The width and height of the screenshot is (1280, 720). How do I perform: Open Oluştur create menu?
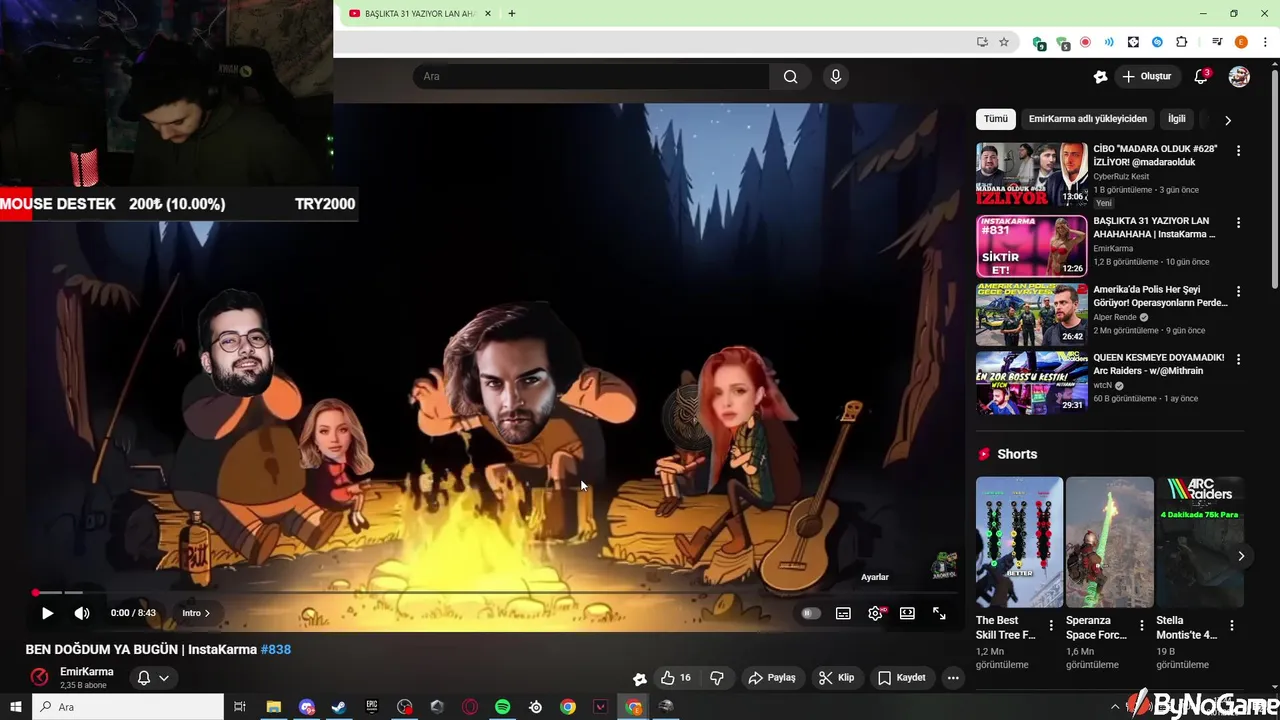(1147, 76)
